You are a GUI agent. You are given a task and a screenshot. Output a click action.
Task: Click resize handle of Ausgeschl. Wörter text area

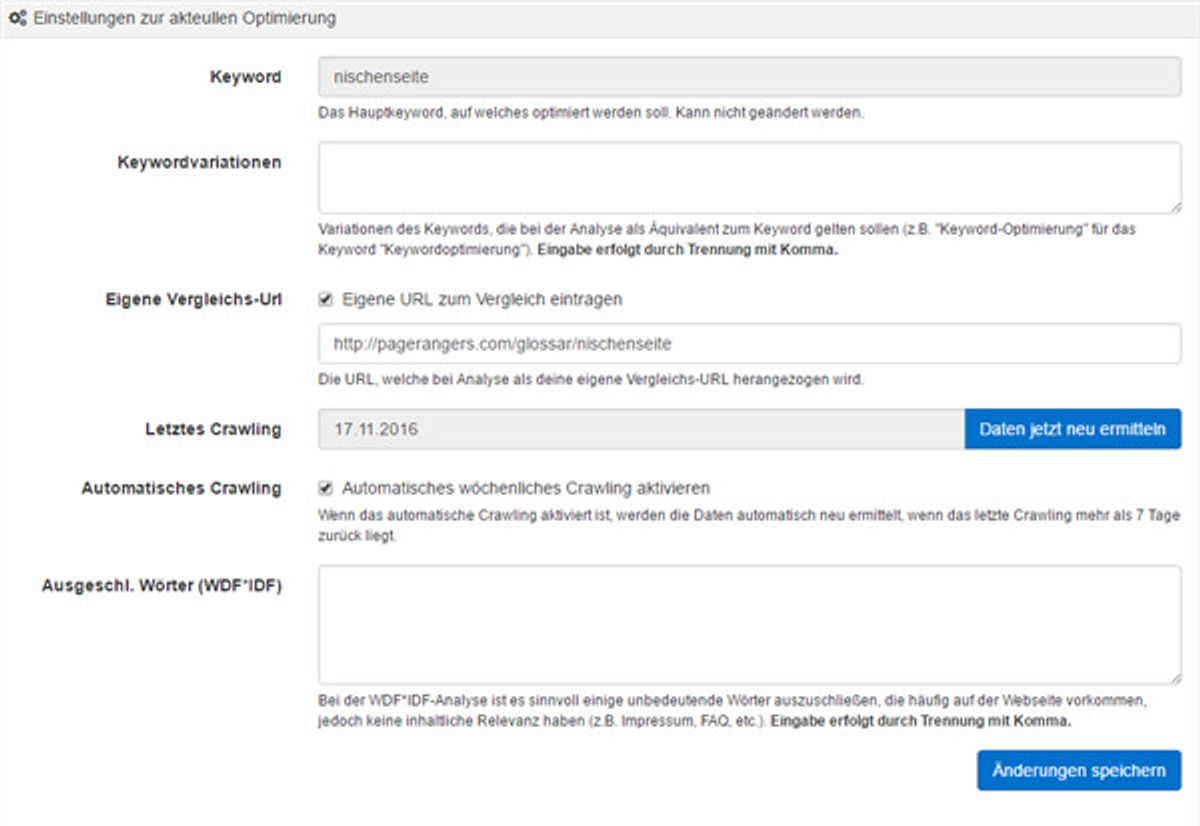pyautogui.click(x=1175, y=678)
